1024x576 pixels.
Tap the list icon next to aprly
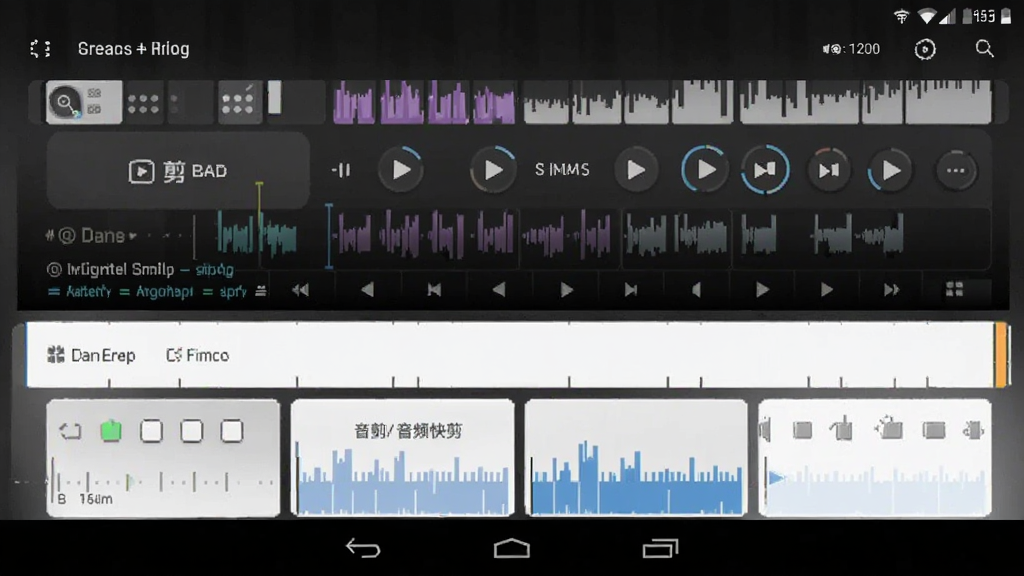point(261,291)
